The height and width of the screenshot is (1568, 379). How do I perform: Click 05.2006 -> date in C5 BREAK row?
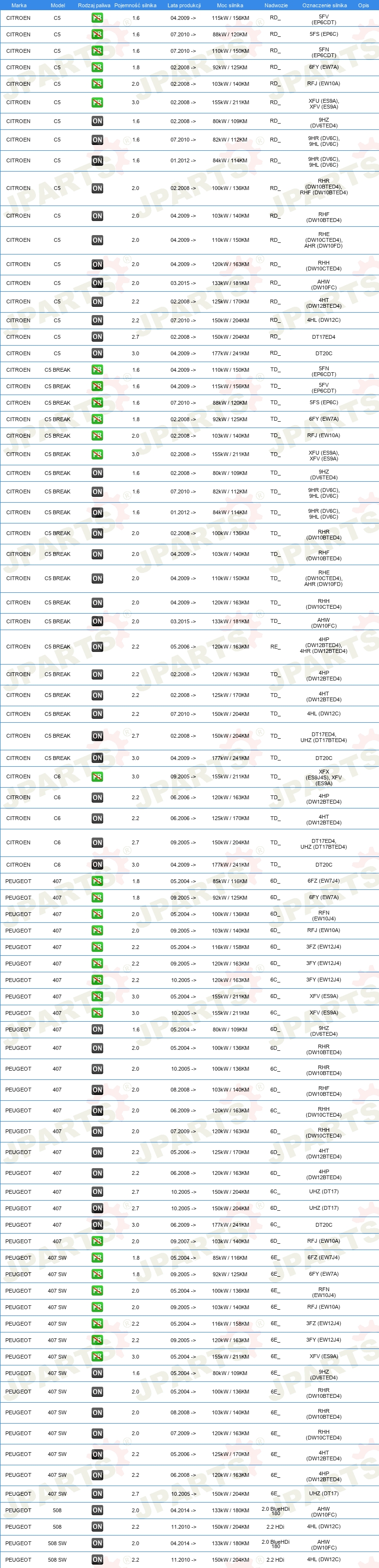pyautogui.click(x=183, y=647)
